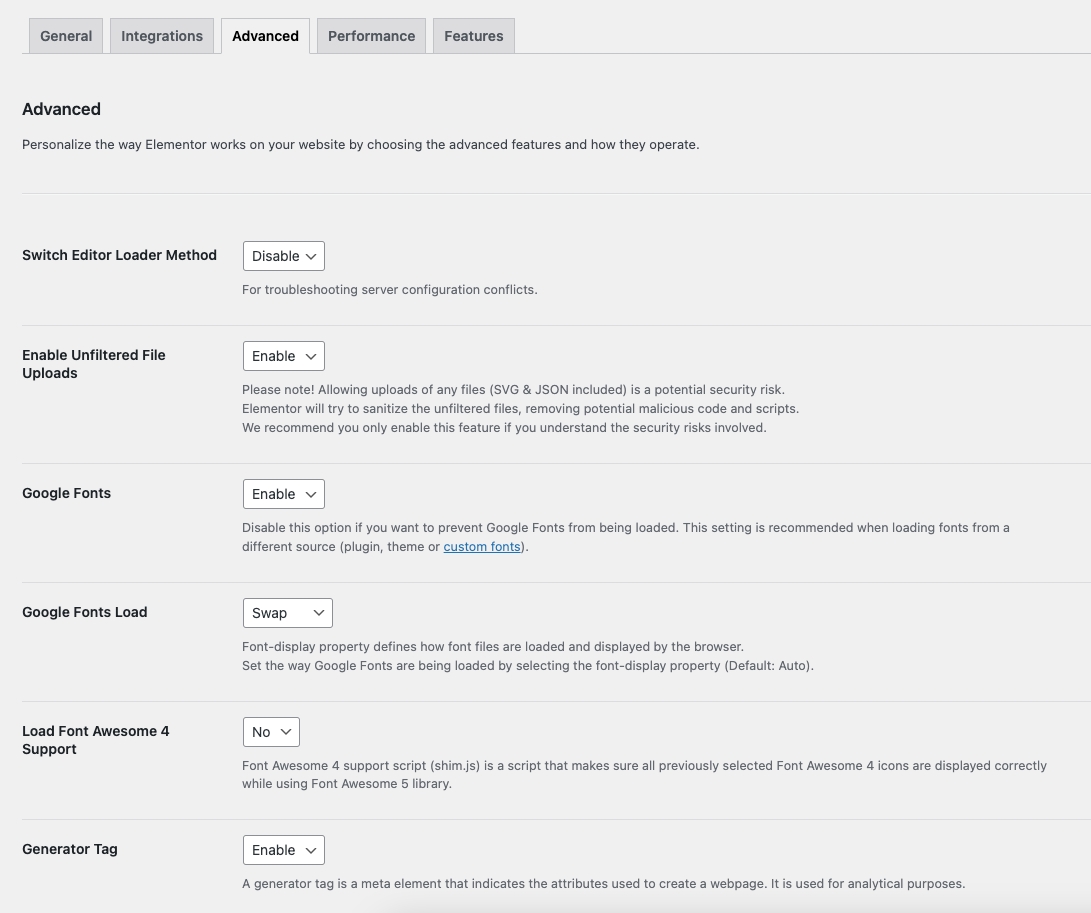This screenshot has height=913, width=1091.
Task: Select the Advanced tab
Action: click(265, 36)
